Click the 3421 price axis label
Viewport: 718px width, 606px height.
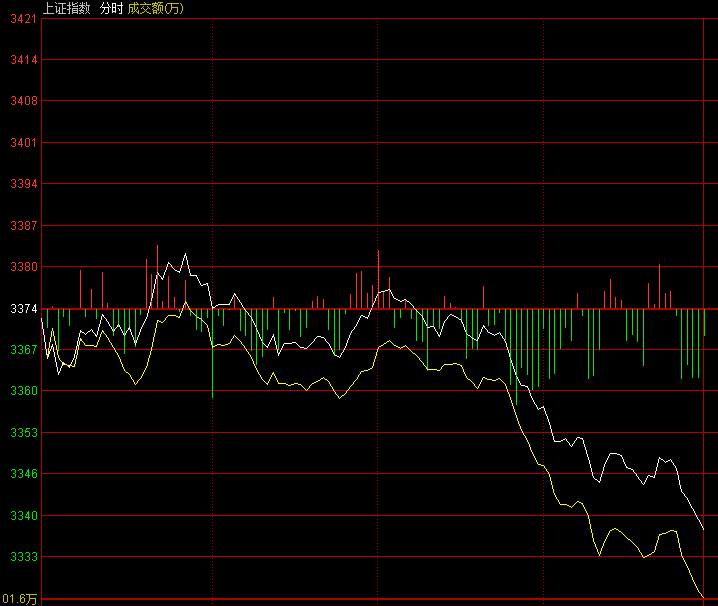(23, 19)
